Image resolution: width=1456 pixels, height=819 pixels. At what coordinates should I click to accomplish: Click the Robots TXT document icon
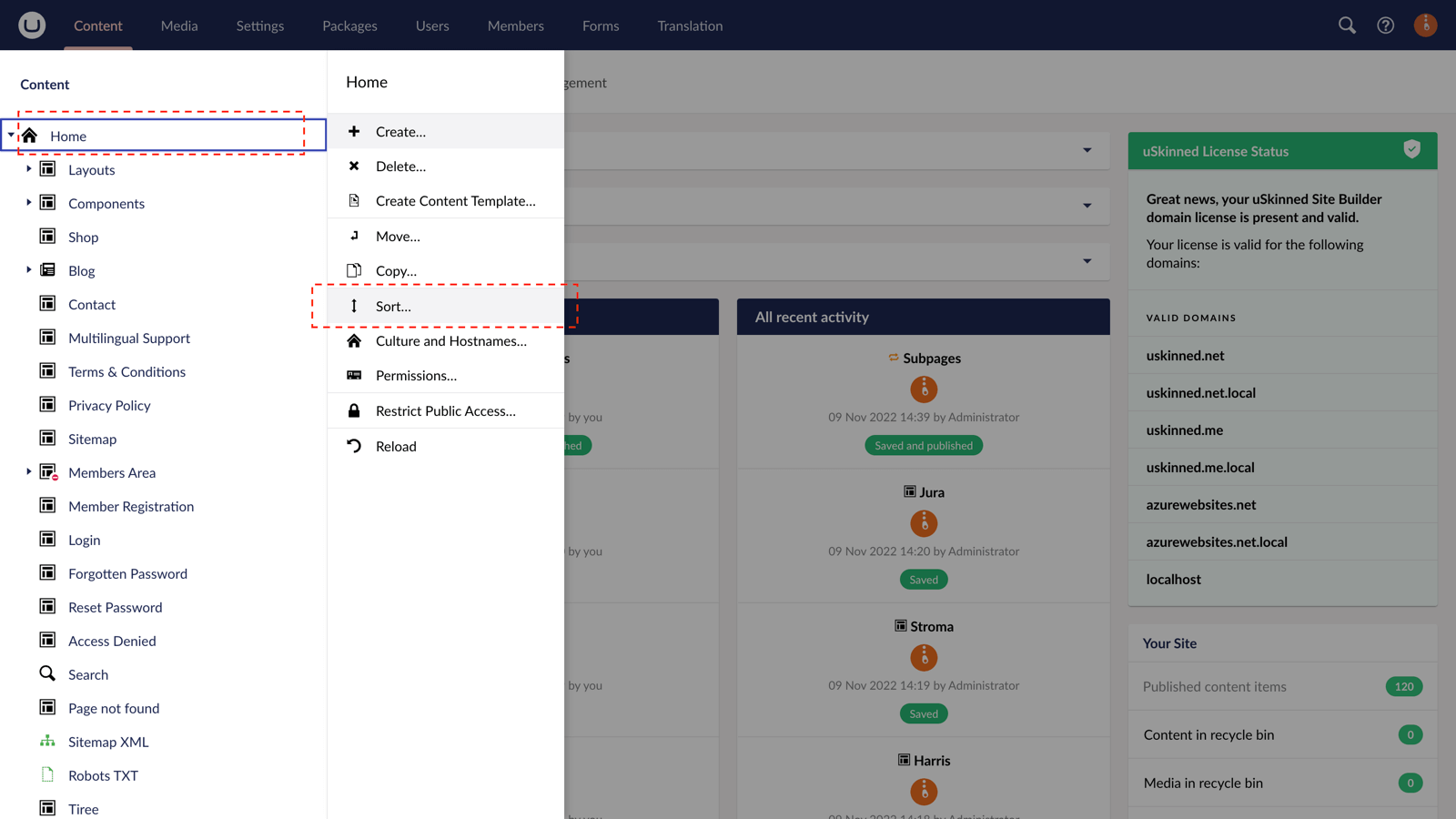pyautogui.click(x=47, y=774)
